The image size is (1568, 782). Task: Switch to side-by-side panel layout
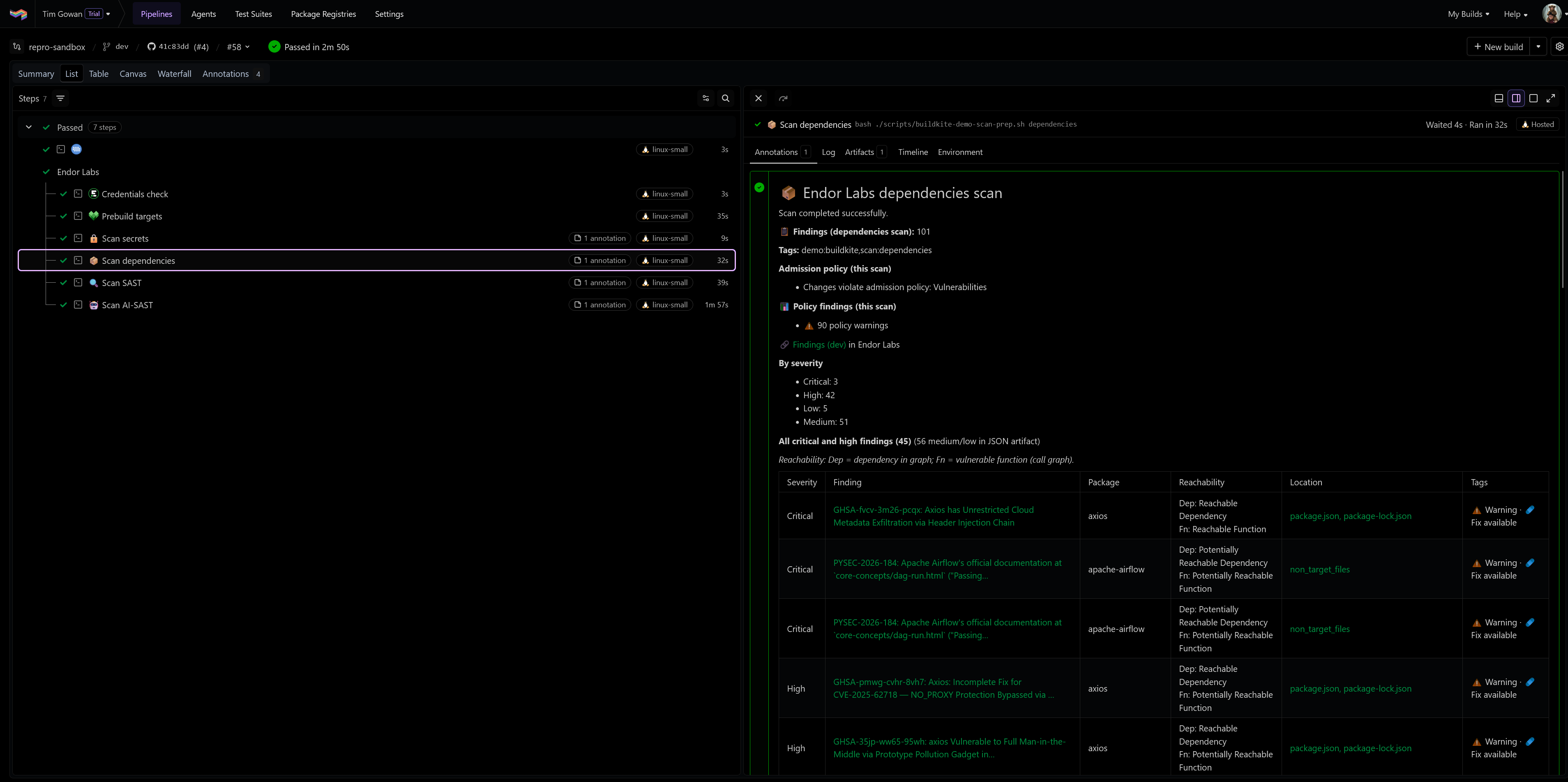(x=1516, y=98)
